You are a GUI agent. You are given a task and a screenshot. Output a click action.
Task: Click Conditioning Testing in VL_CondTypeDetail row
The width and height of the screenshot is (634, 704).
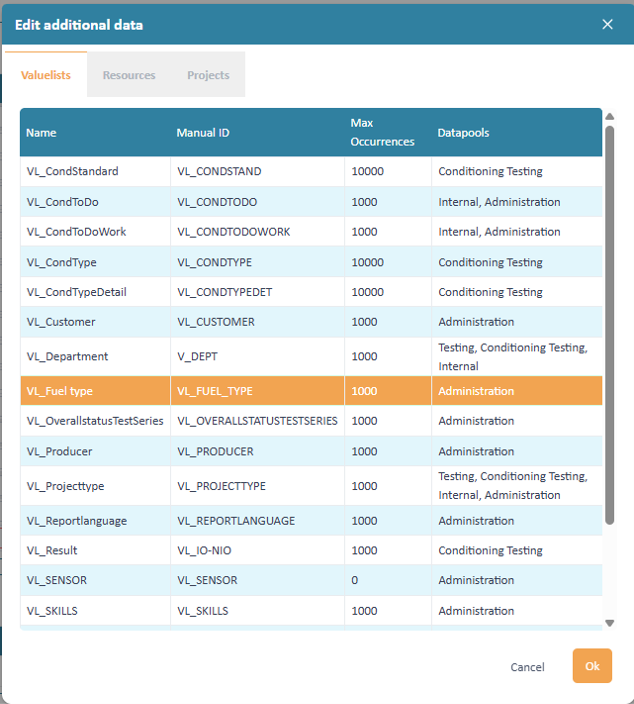(x=490, y=292)
